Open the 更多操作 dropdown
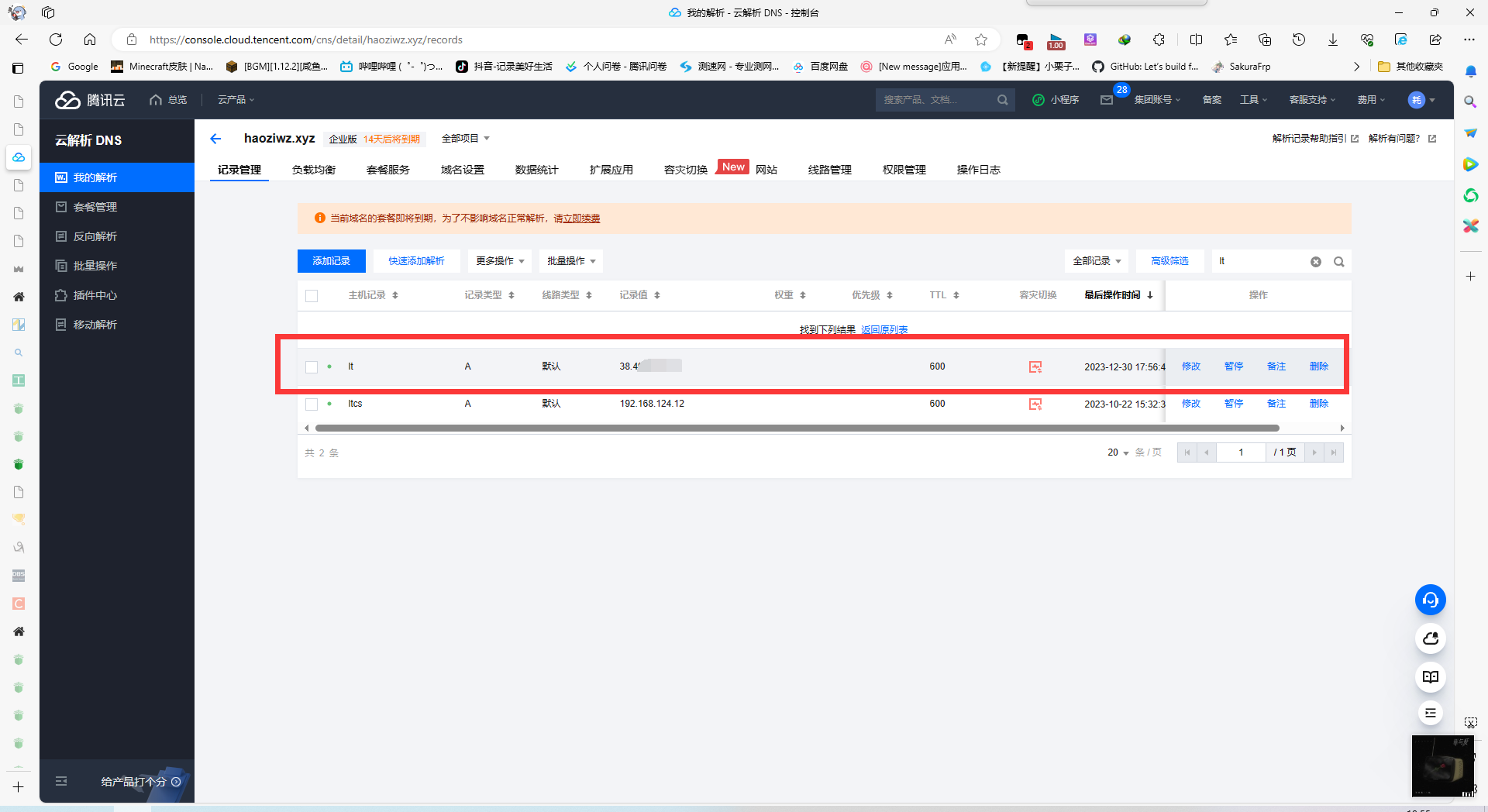The width and height of the screenshot is (1488, 812). pyautogui.click(x=500, y=261)
